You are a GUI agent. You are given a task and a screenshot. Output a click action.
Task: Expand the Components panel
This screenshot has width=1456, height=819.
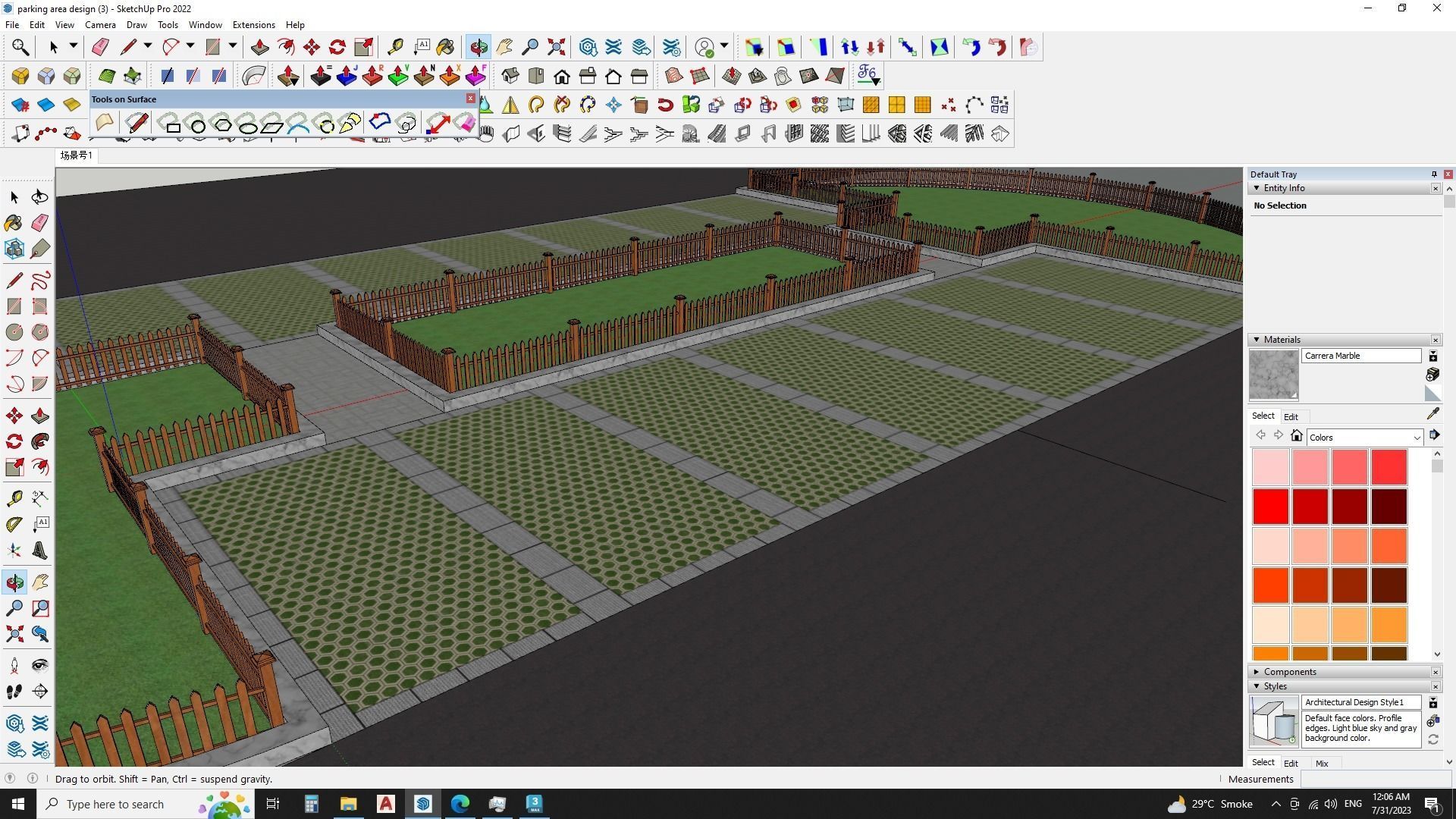[1256, 671]
